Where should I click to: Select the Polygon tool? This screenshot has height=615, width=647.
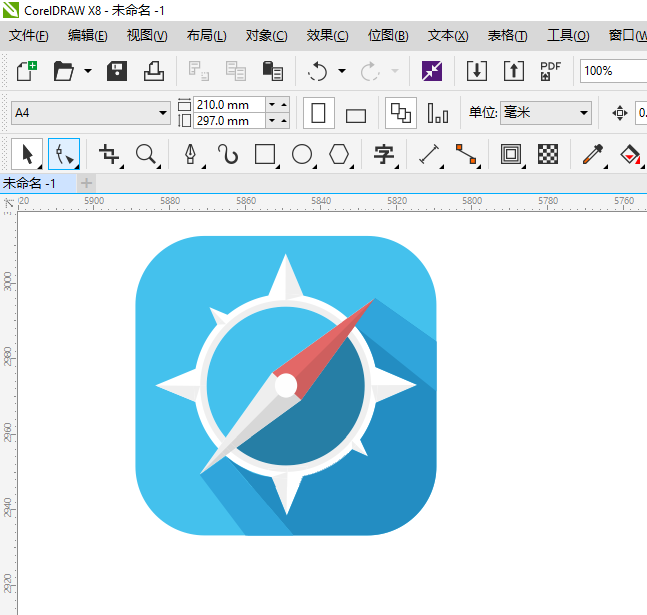tap(340, 154)
